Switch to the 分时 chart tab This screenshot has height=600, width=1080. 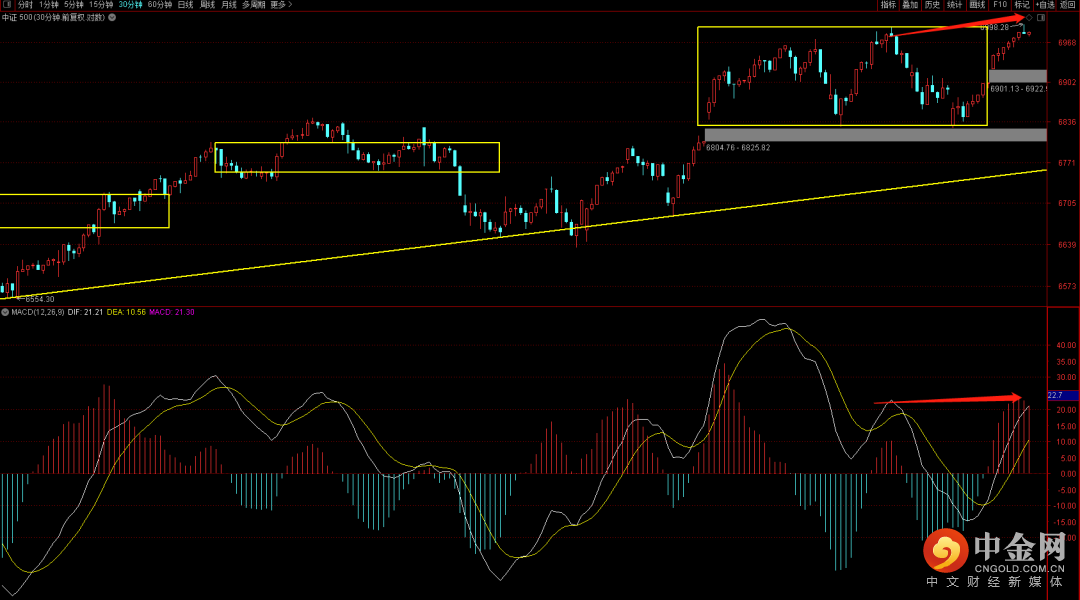coord(25,5)
